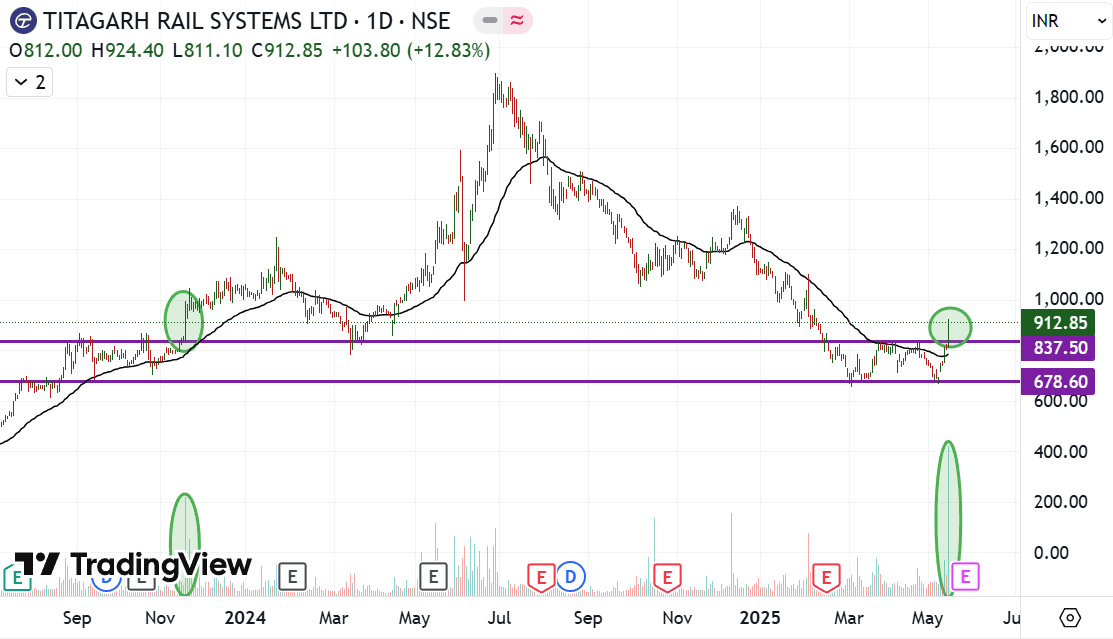Image resolution: width=1113 pixels, height=639 pixels.
Task: Click the 1,600.00 price axis label
Action: point(1069,147)
